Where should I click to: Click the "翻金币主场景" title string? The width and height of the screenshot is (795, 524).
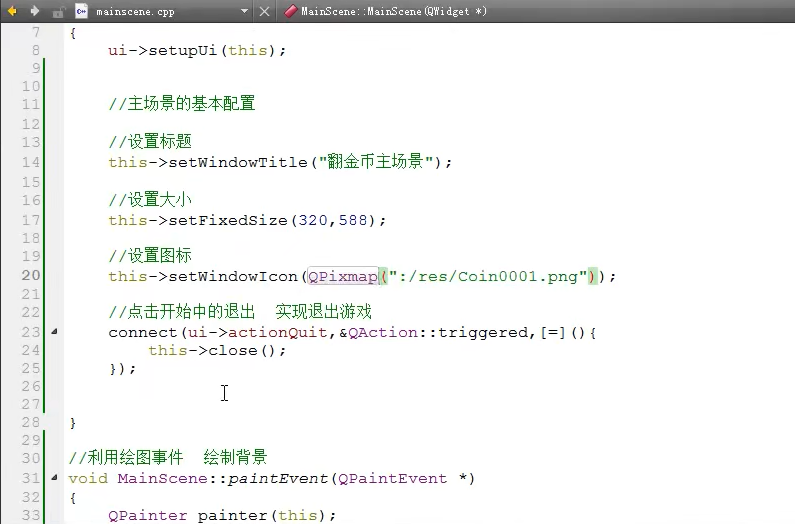click(376, 162)
